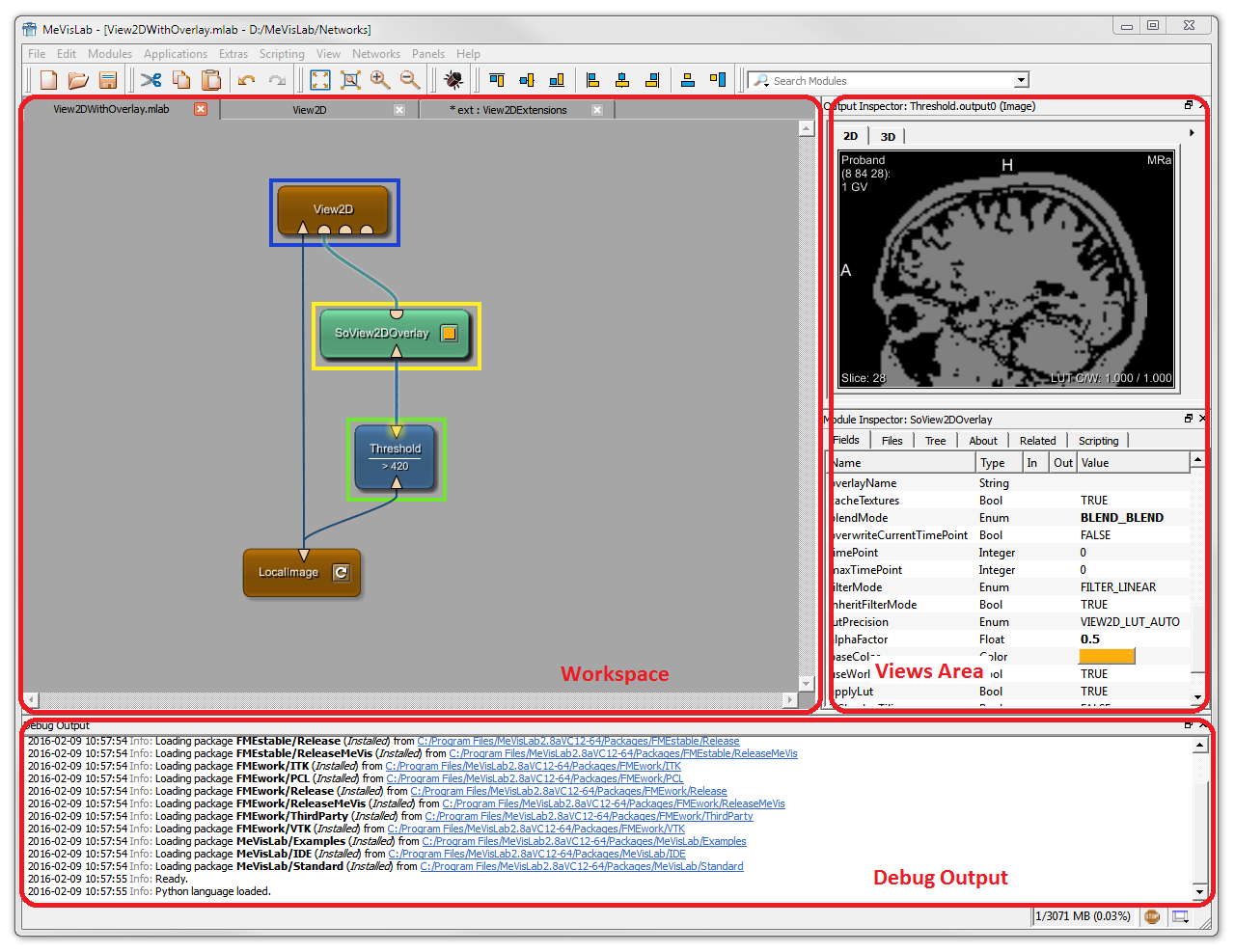This screenshot has height=952, width=1235.
Task: Click the Paste clipboard icon
Action: tap(211, 81)
